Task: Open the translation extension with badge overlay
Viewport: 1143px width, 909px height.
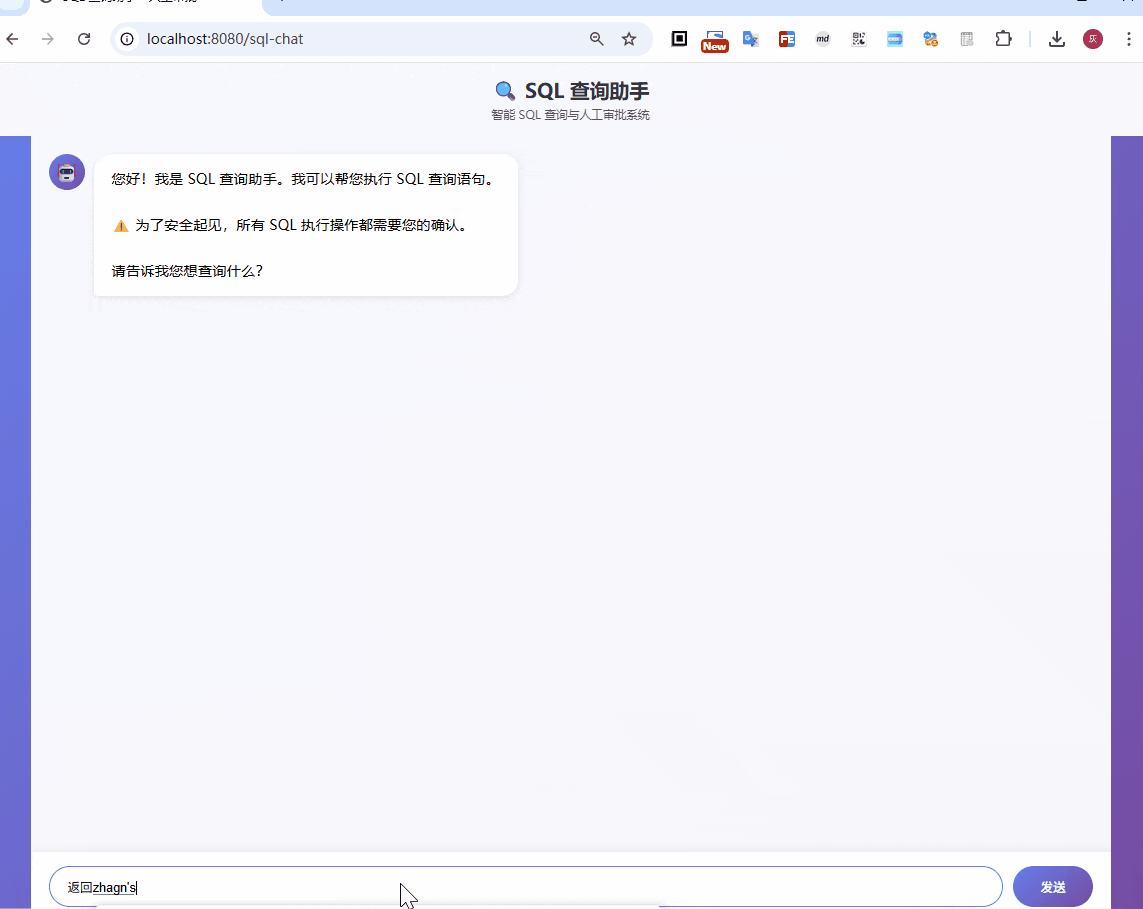Action: (930, 39)
